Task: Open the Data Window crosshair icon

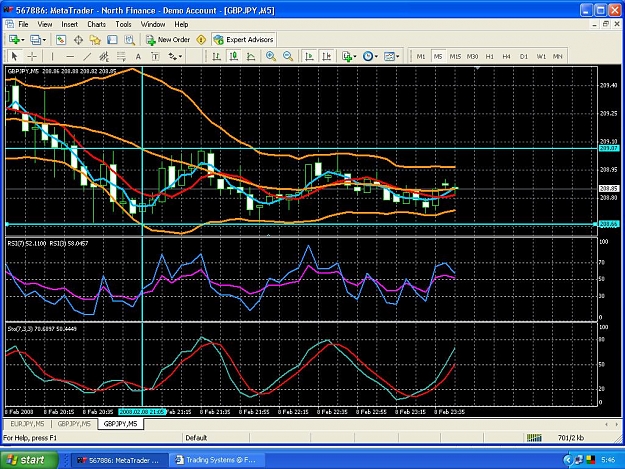Action: click(x=78, y=40)
